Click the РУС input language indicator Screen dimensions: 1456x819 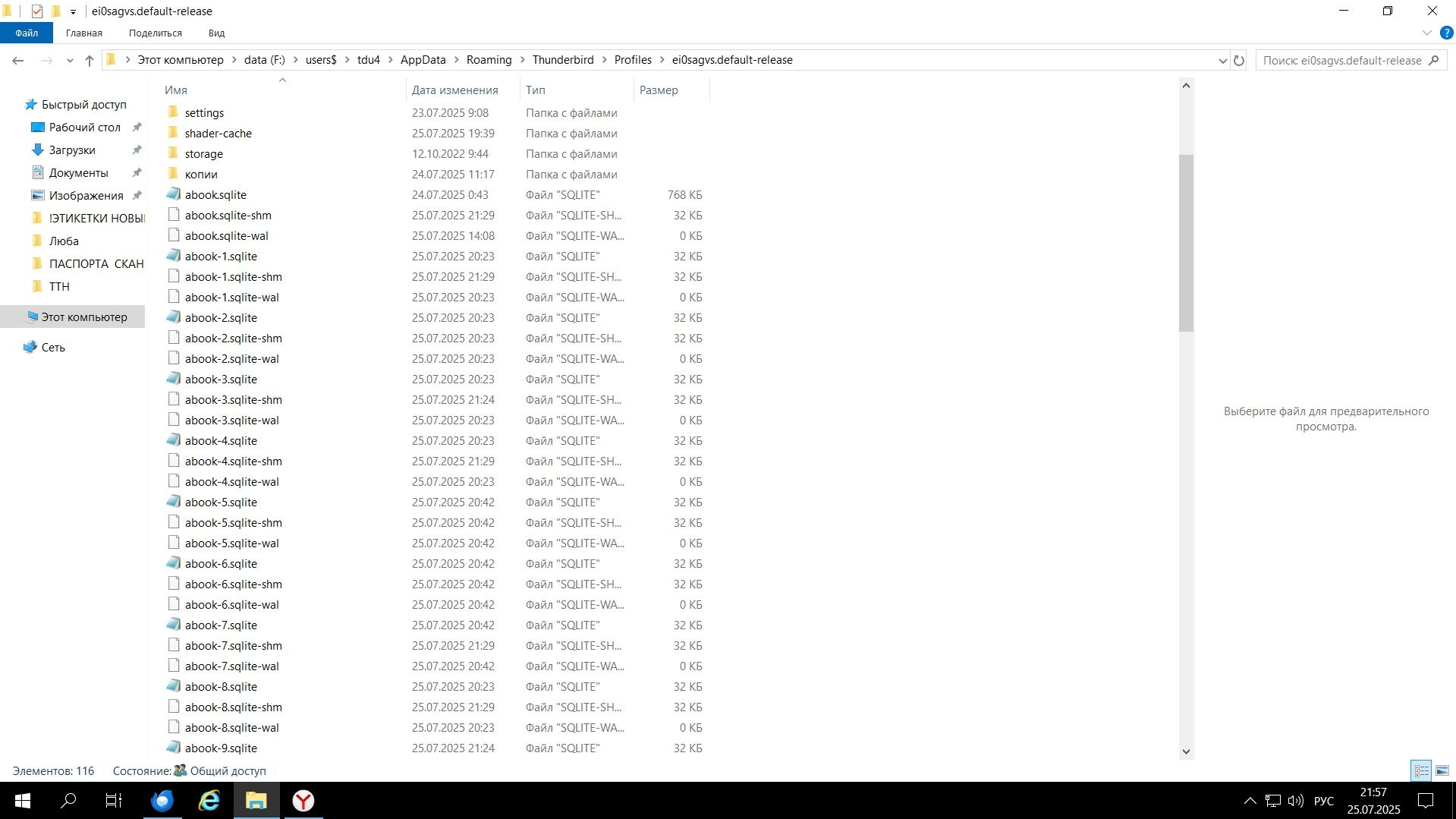coord(1324,801)
